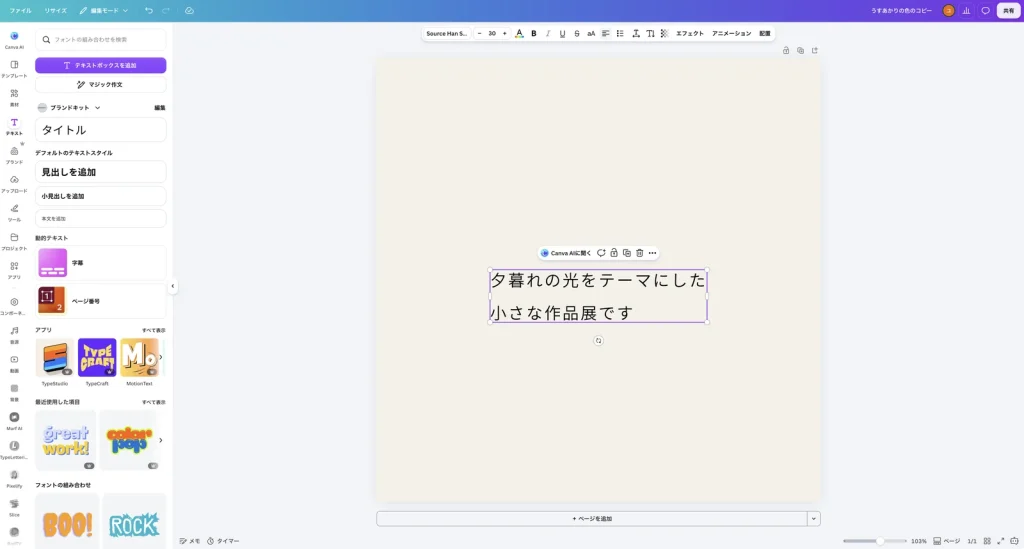Click the cloud save status icon
The width and height of the screenshot is (1024, 549).
point(189,10)
